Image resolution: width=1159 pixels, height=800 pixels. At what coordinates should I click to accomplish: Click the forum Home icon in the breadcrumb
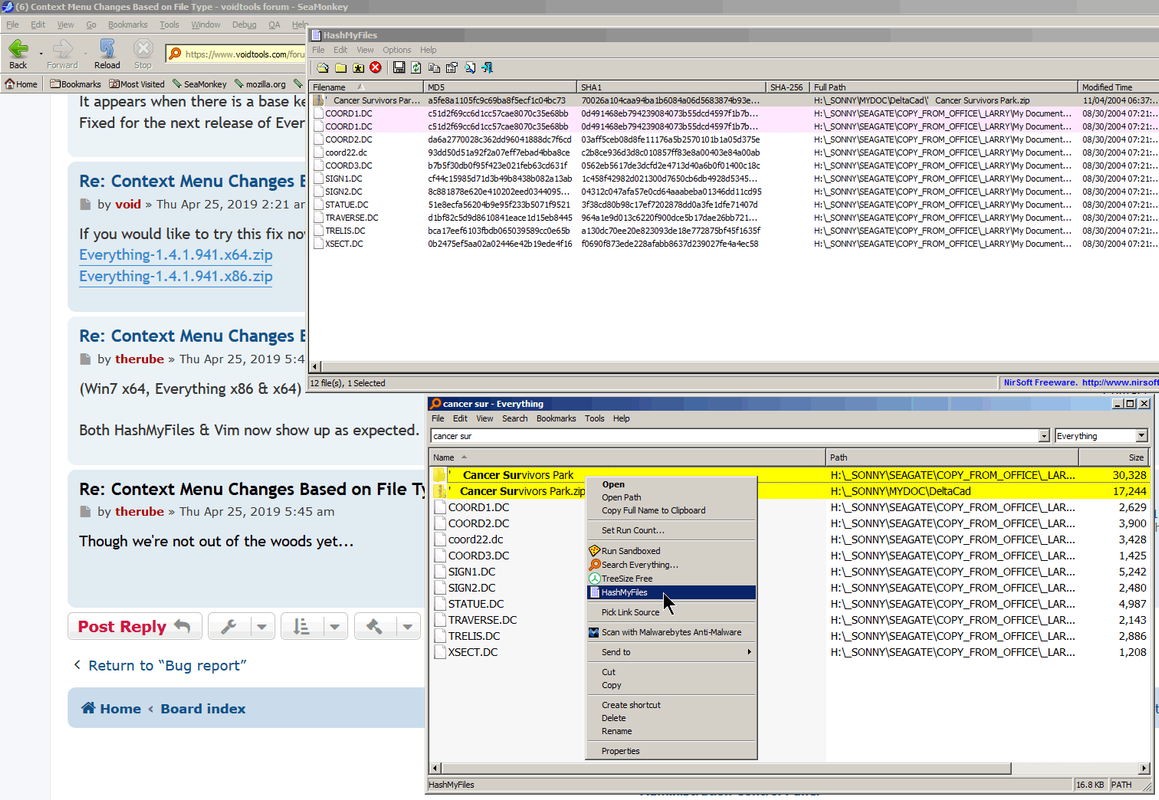pyautogui.click(x=88, y=708)
